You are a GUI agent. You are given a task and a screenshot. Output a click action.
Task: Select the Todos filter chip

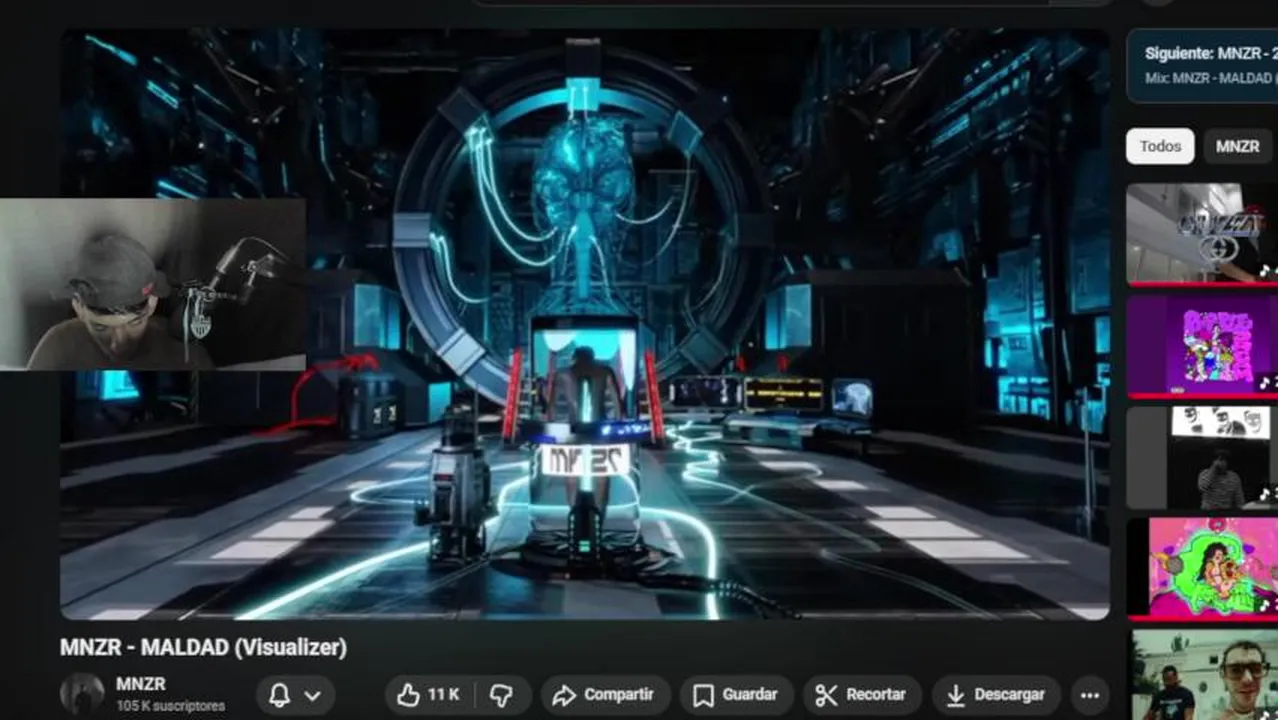pyautogui.click(x=1160, y=146)
